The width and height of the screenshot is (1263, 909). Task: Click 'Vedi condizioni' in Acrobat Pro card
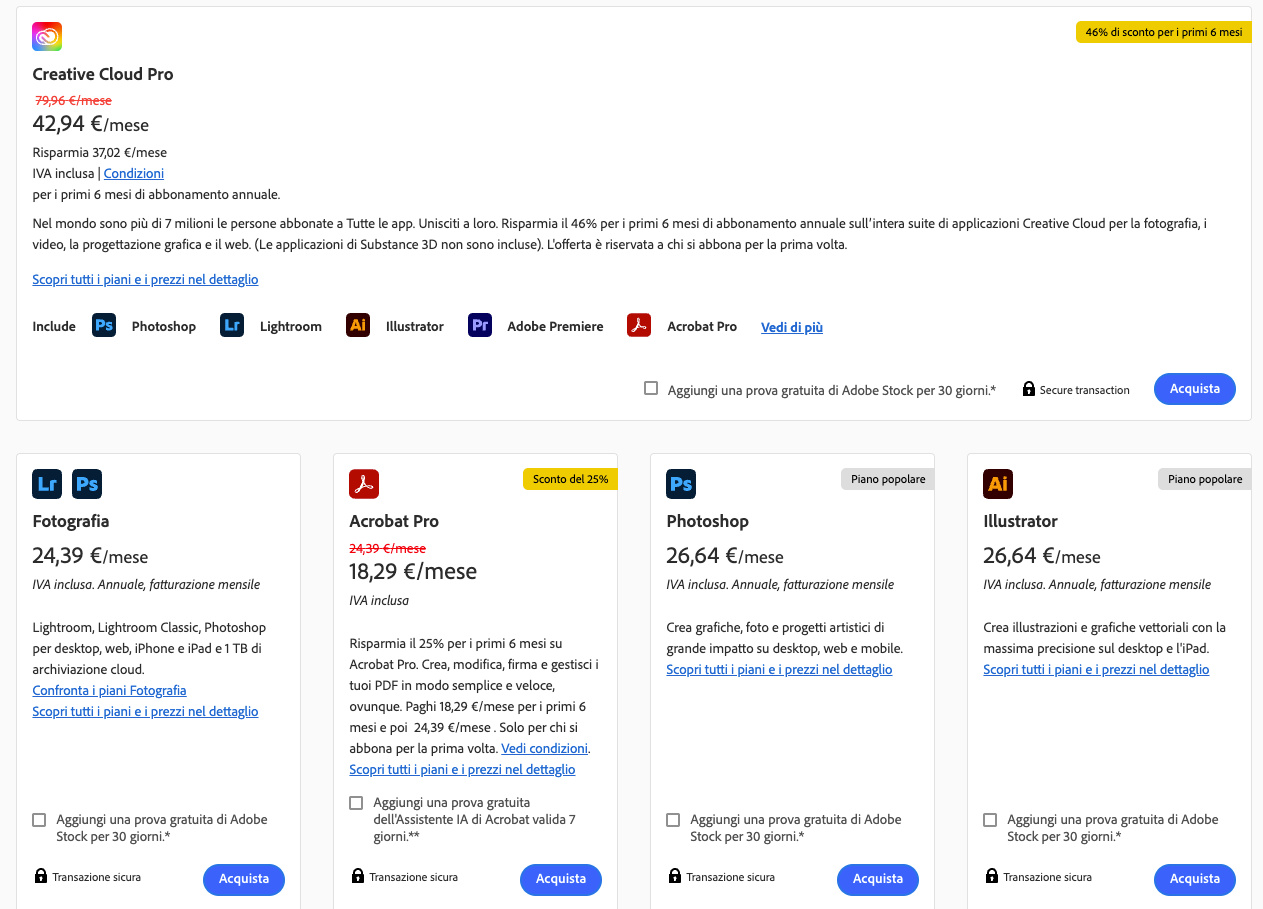[544, 748]
